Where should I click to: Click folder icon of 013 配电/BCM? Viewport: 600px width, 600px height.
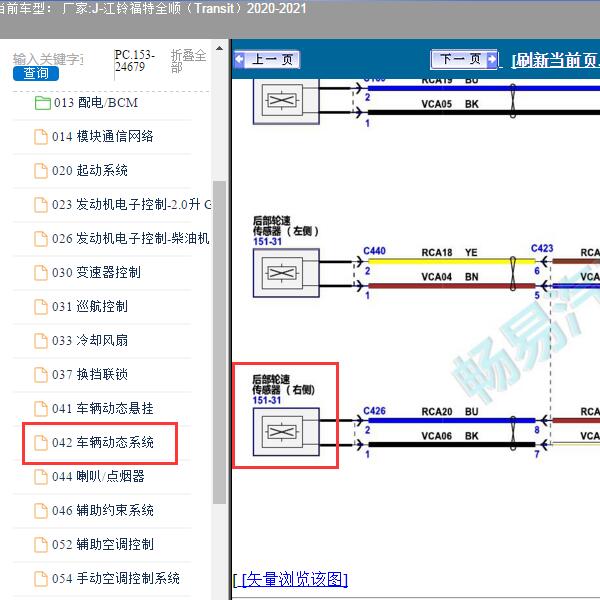coord(42,103)
